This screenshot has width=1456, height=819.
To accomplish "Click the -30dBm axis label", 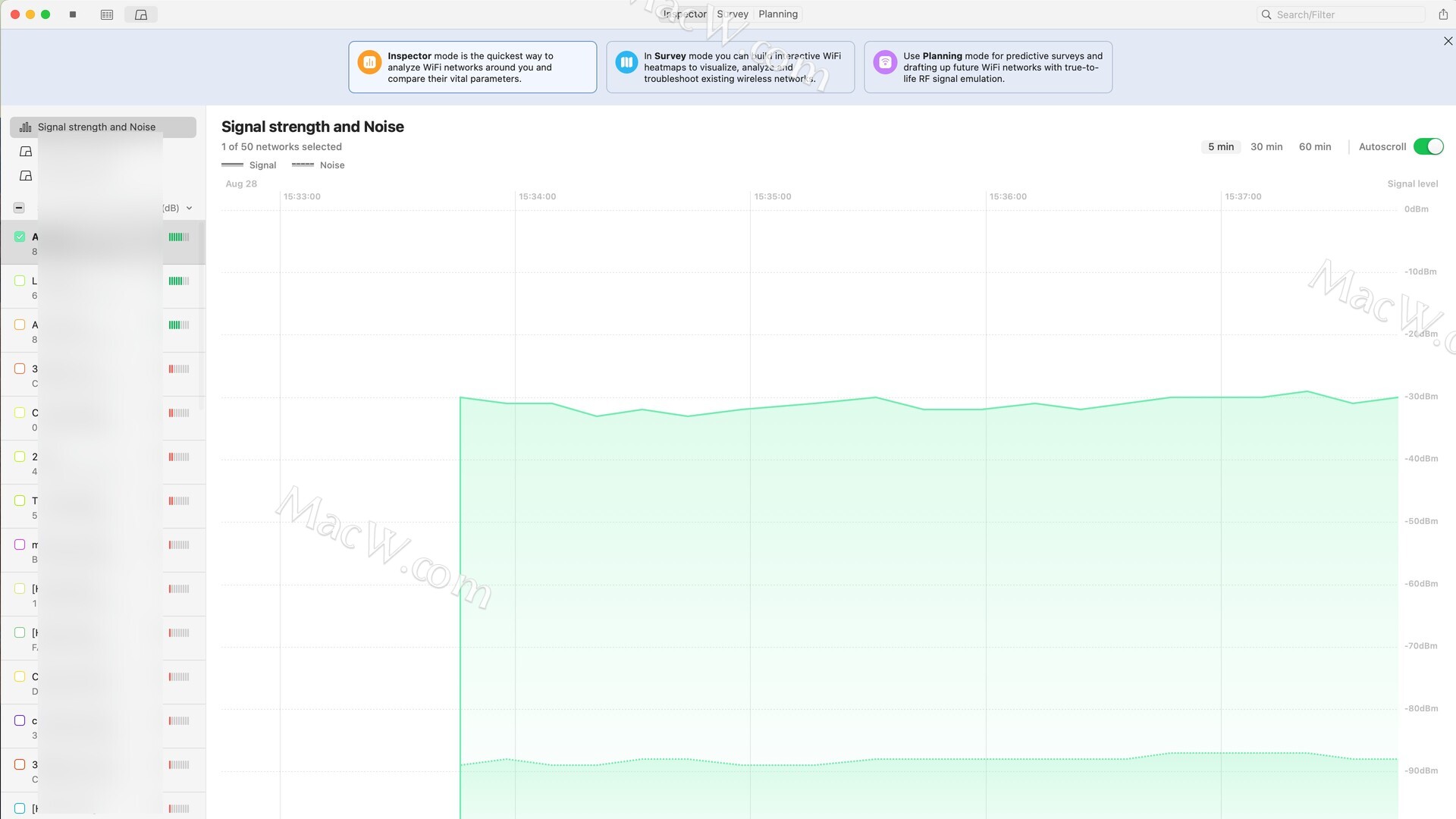I will (1420, 397).
